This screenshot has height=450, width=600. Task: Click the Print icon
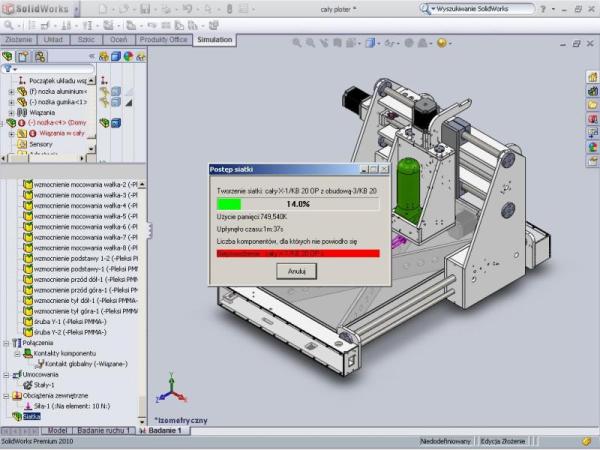[166, 9]
